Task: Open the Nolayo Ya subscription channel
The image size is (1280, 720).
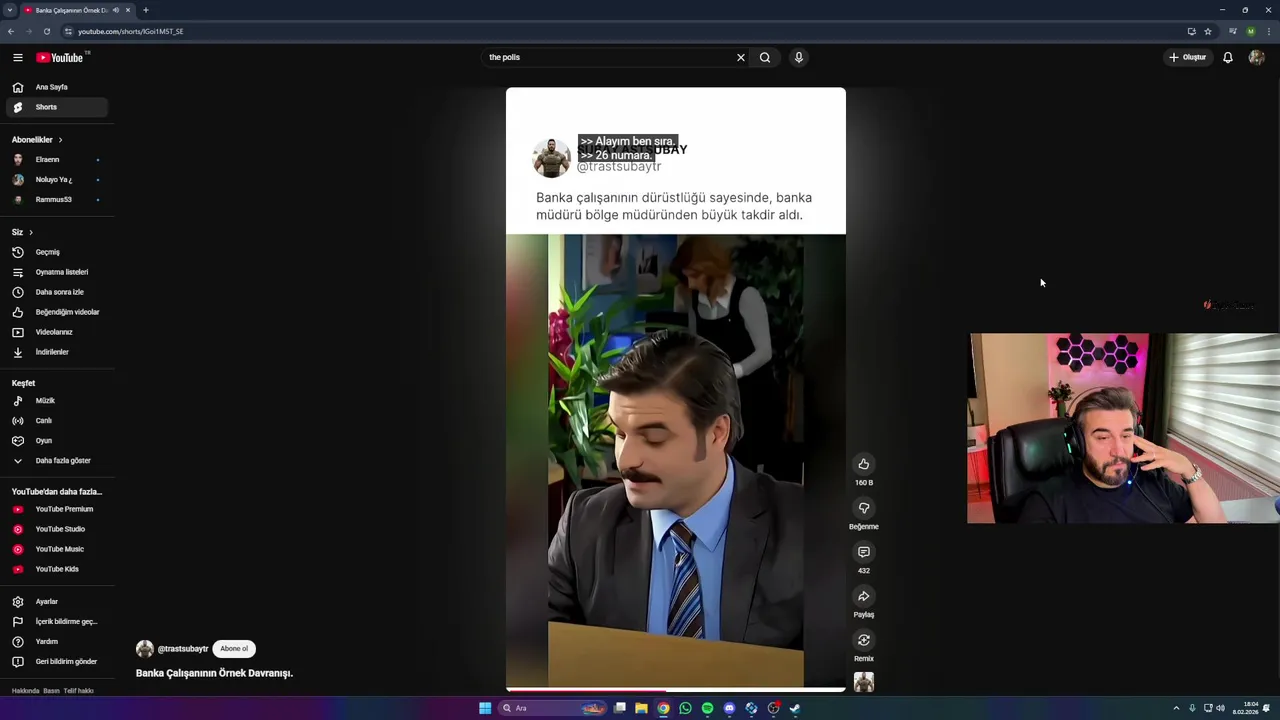Action: 56,180
